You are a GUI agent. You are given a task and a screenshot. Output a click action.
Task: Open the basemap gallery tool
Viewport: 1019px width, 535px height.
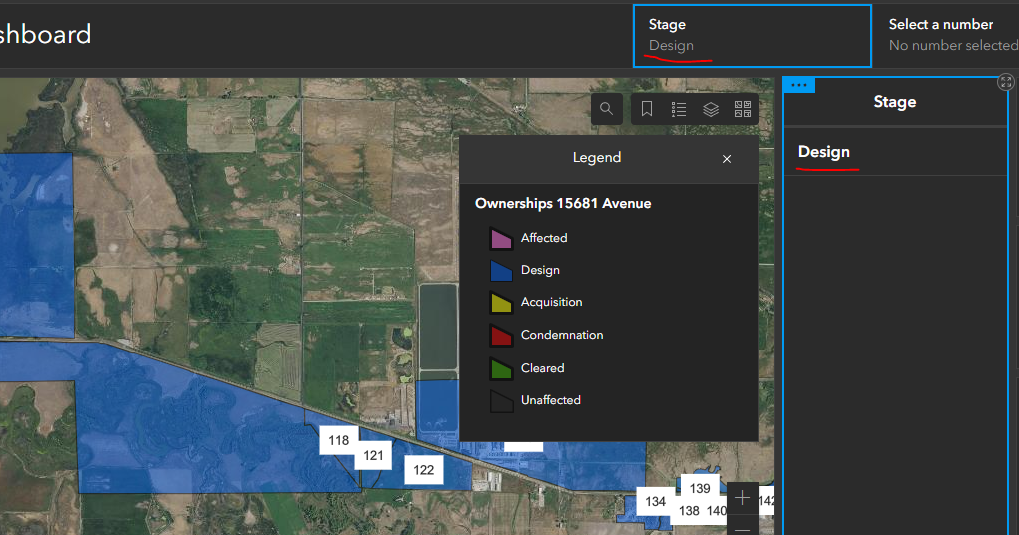(x=743, y=109)
